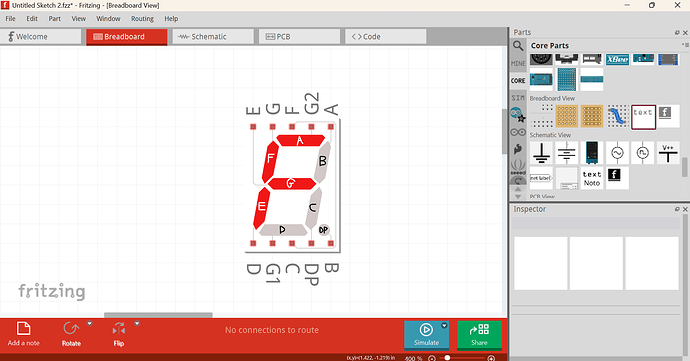
Task: Click the Share button
Action: [479, 335]
